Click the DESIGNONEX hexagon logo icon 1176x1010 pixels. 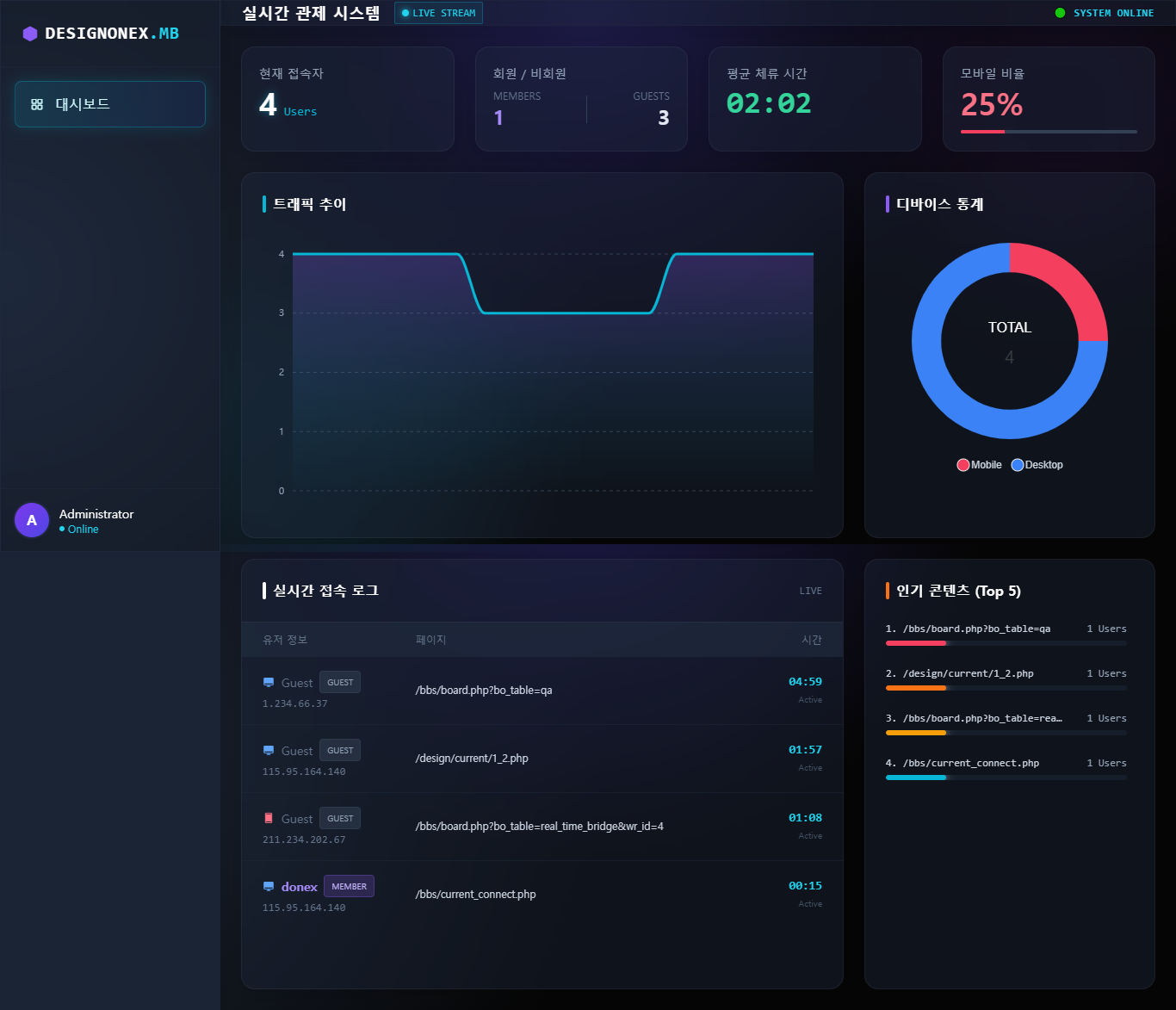(x=30, y=34)
